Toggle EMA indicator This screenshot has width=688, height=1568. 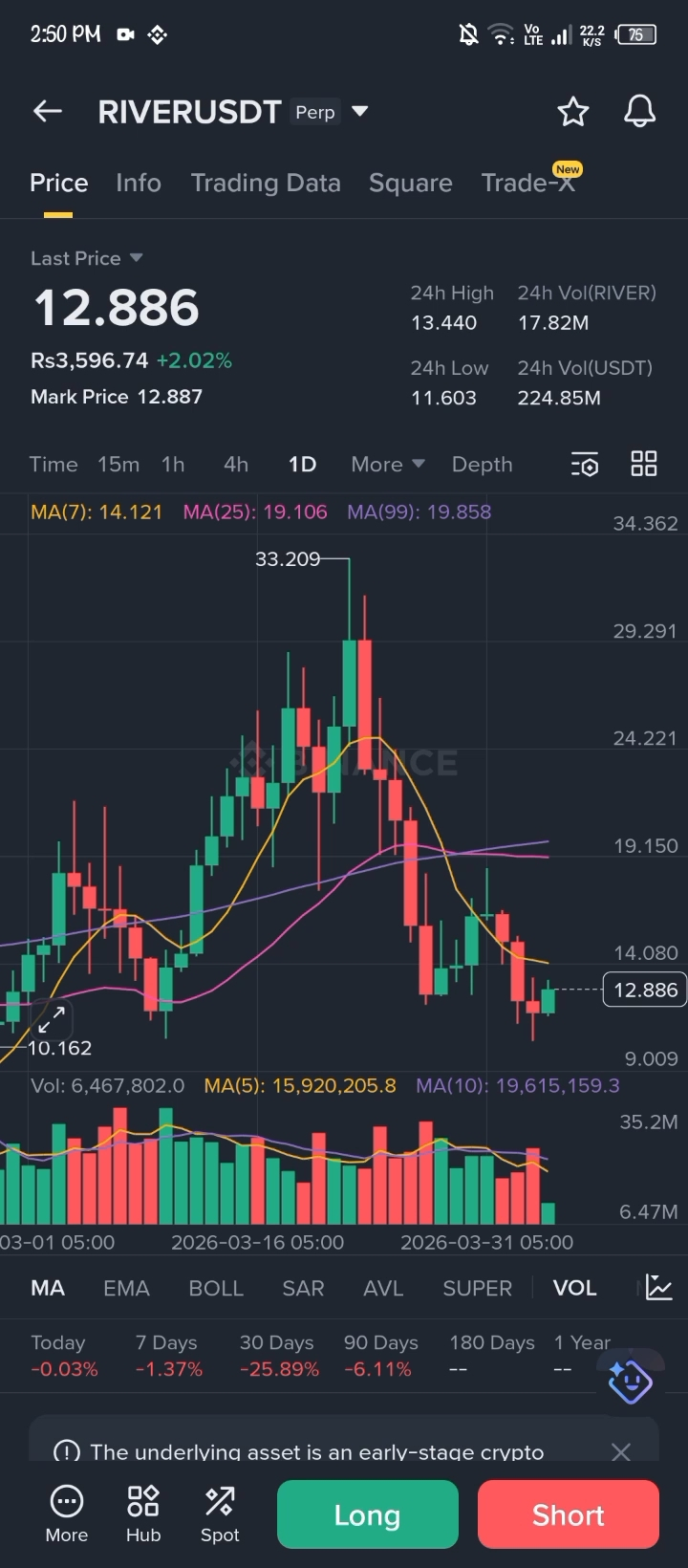pyautogui.click(x=126, y=1288)
